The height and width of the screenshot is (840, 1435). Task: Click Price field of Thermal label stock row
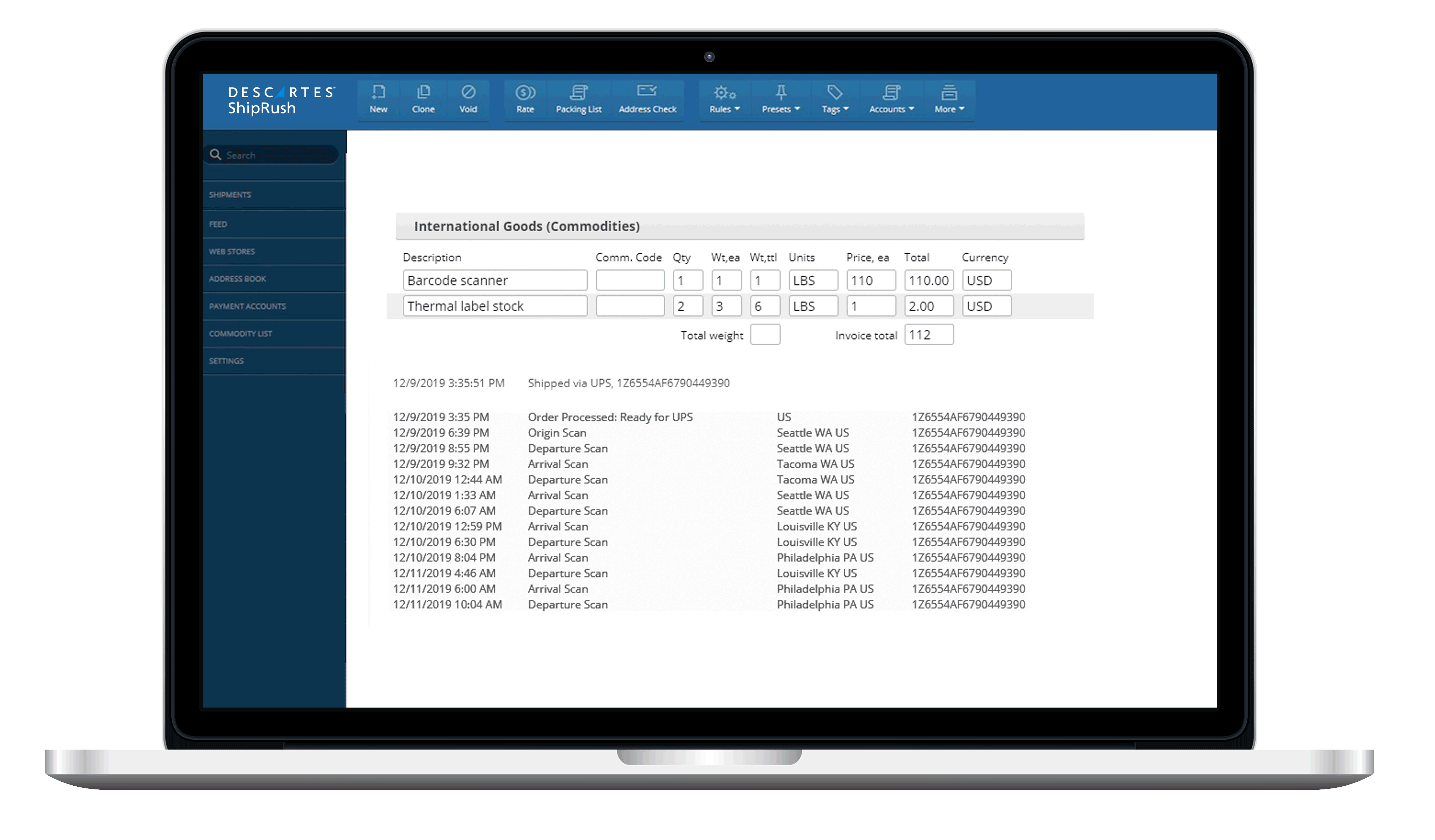coord(871,306)
